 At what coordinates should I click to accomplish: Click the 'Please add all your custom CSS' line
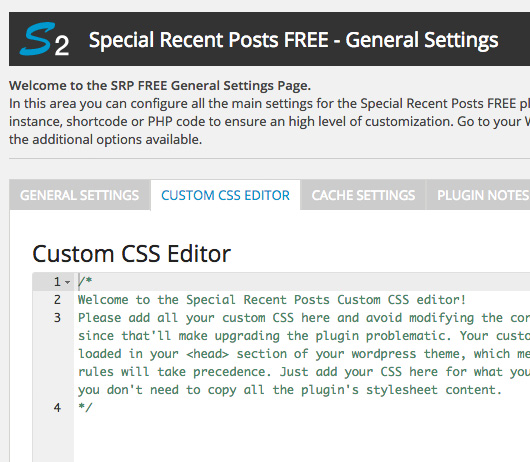click(304, 318)
